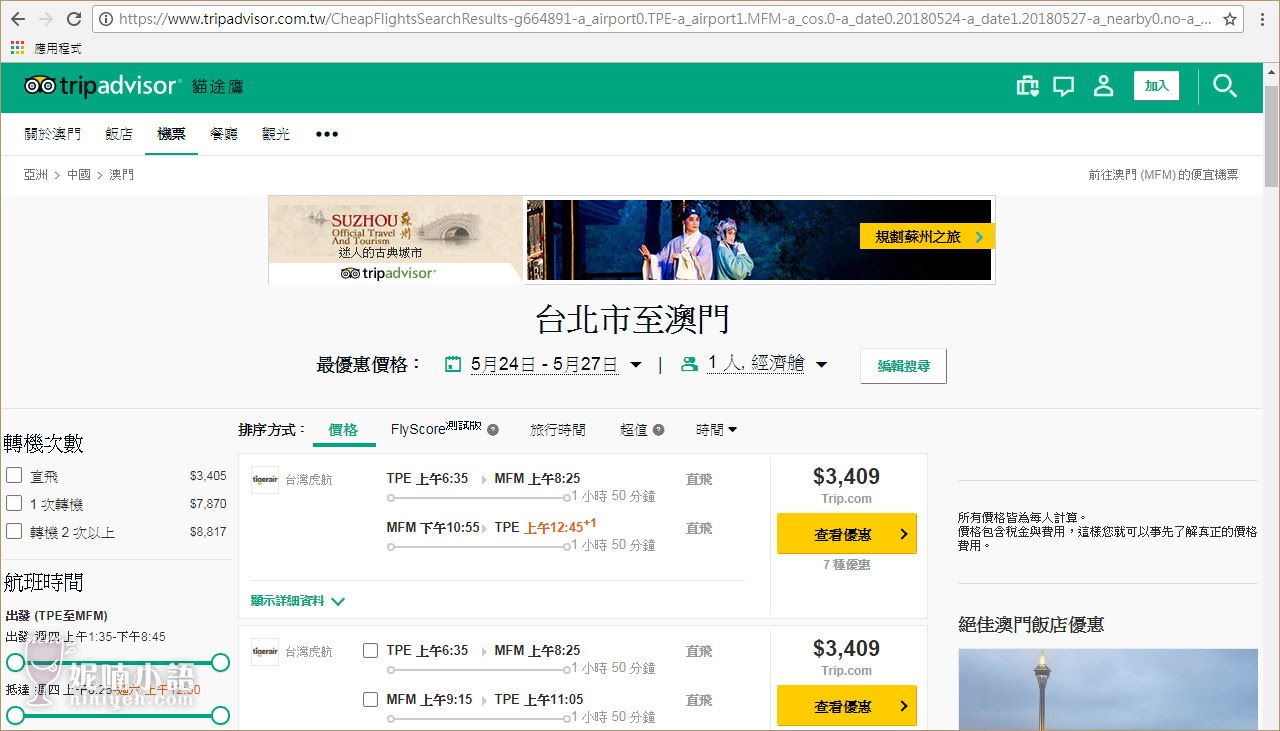The height and width of the screenshot is (731, 1280).
Task: Open the 時間 sort dropdown
Action: 716,430
